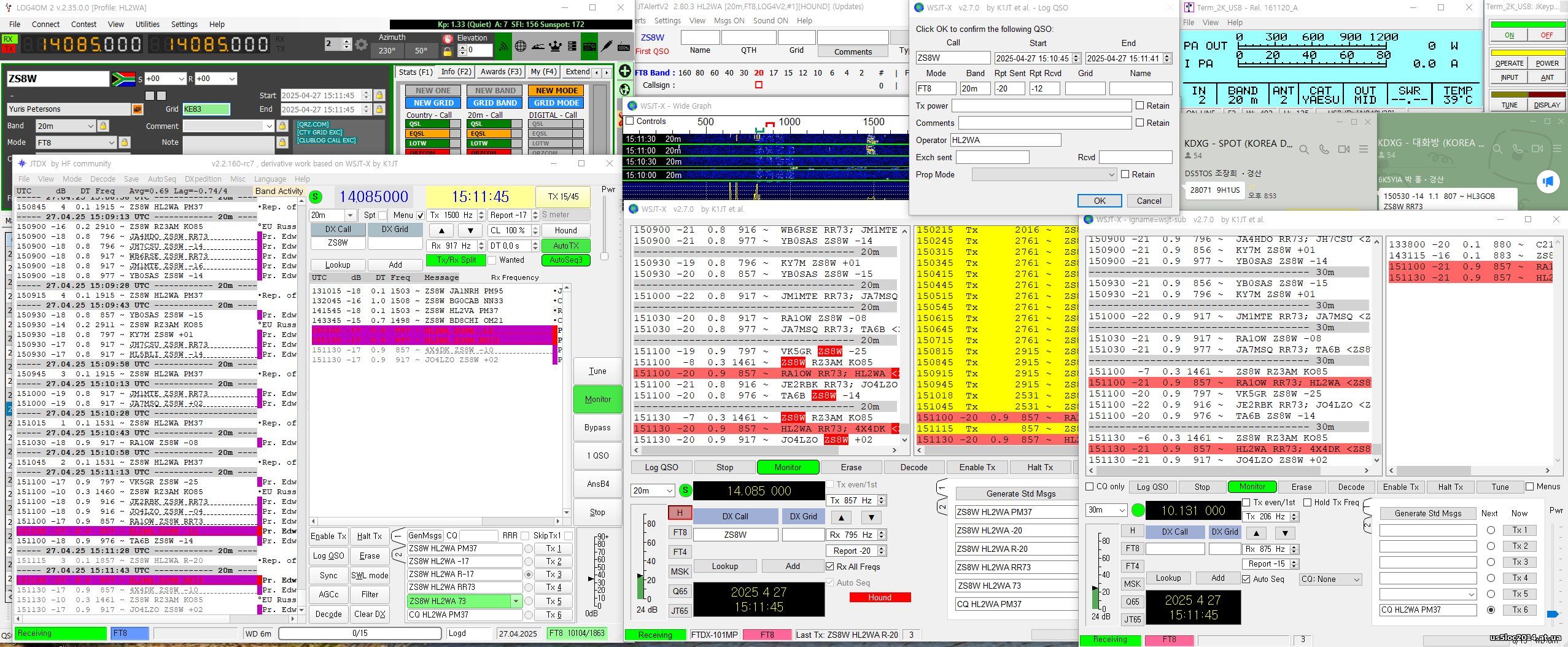Open the 20m band dropdown in JTDX
This screenshot has width=1568, height=647.
[x=333, y=215]
